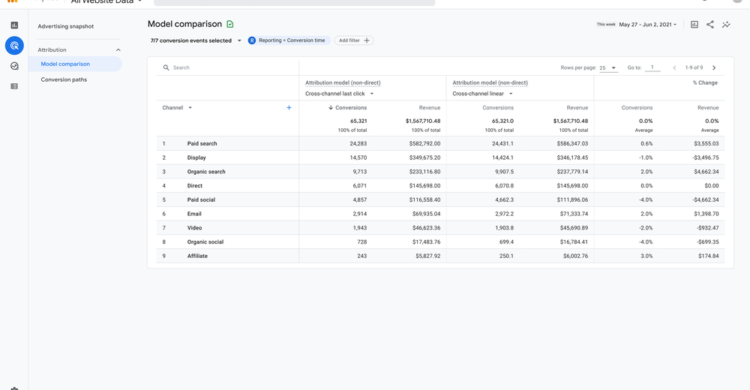Click the 1-9 of 9 pagination label
This screenshot has width=750, height=390.
pos(694,68)
